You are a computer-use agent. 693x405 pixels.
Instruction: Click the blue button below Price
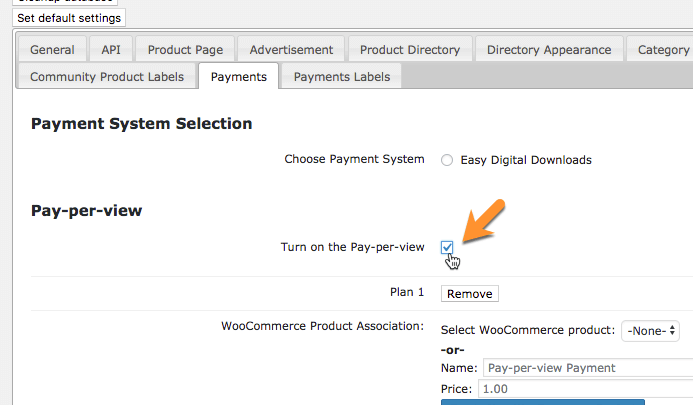pyautogui.click(x=542, y=402)
